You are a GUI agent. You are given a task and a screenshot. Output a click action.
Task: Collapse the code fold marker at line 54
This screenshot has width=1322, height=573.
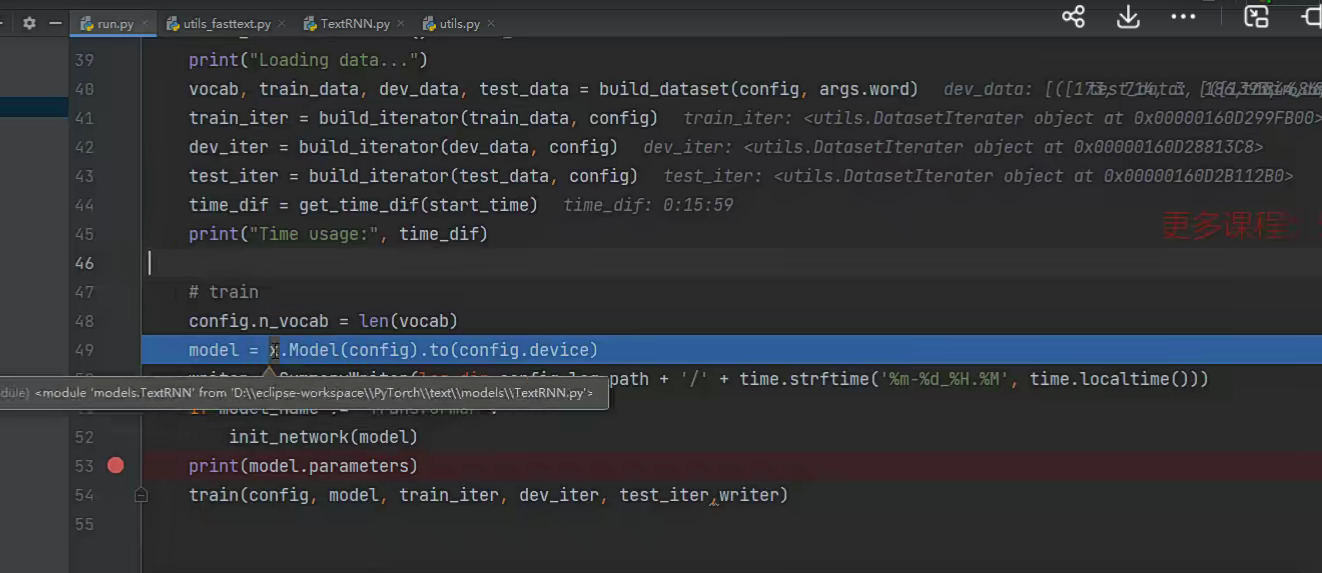[141, 495]
